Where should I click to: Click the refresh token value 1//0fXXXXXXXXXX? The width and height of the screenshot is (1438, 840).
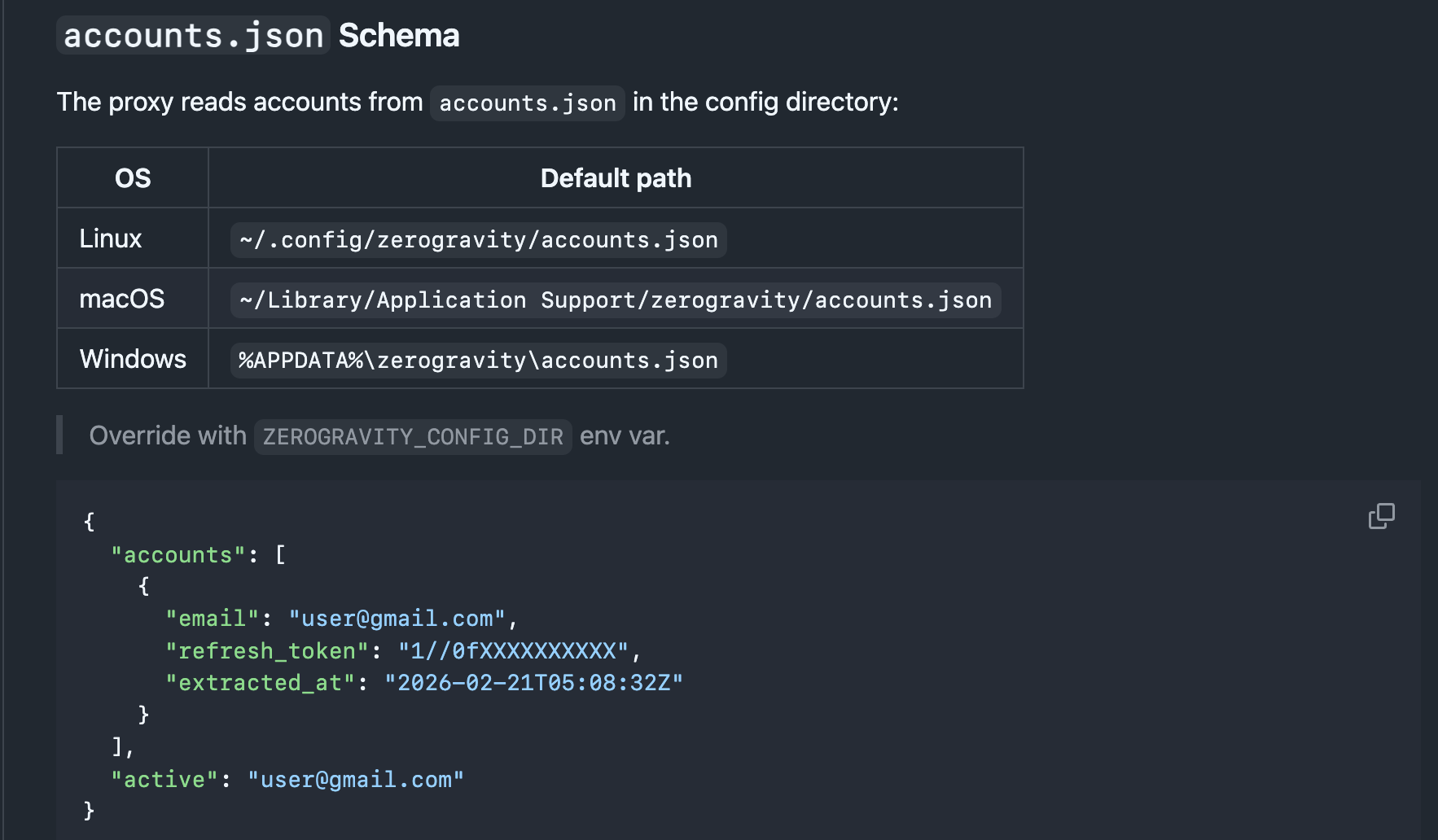point(514,651)
